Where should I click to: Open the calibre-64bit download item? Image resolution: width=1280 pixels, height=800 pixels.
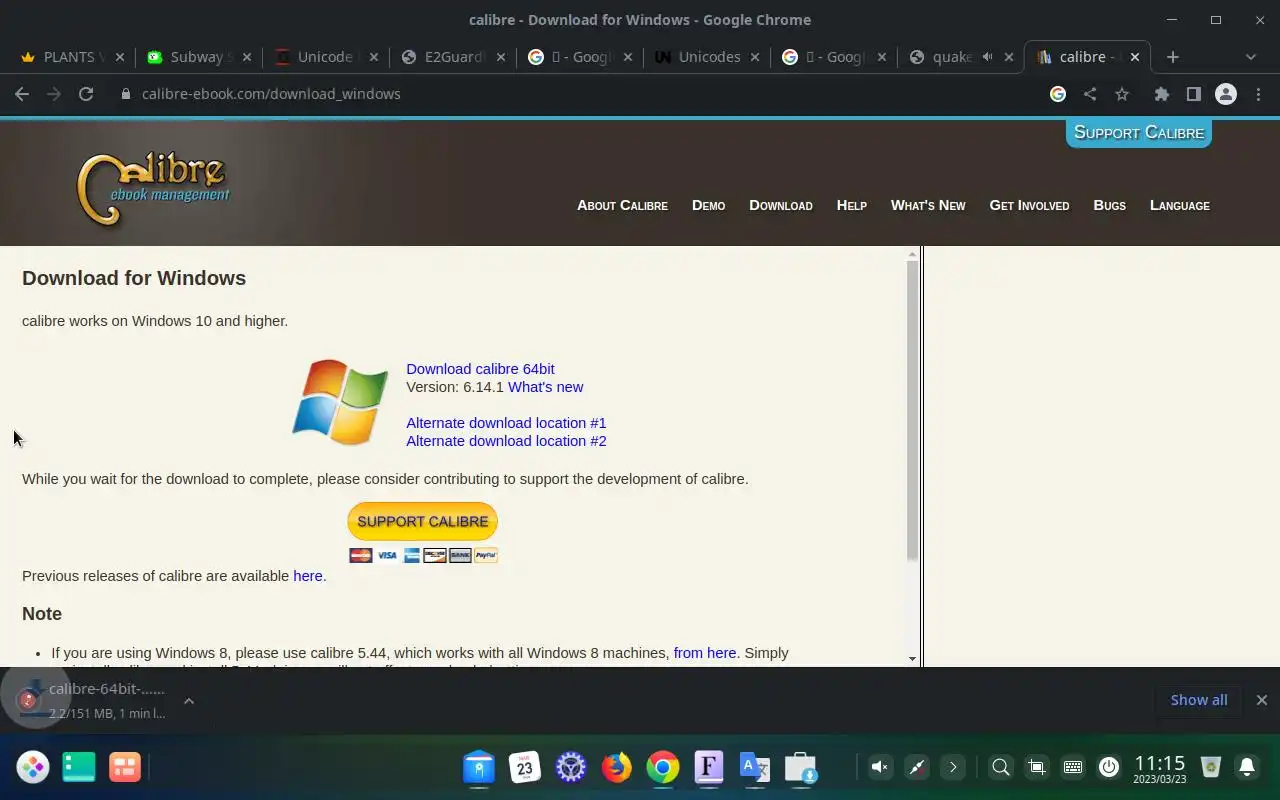(96, 700)
